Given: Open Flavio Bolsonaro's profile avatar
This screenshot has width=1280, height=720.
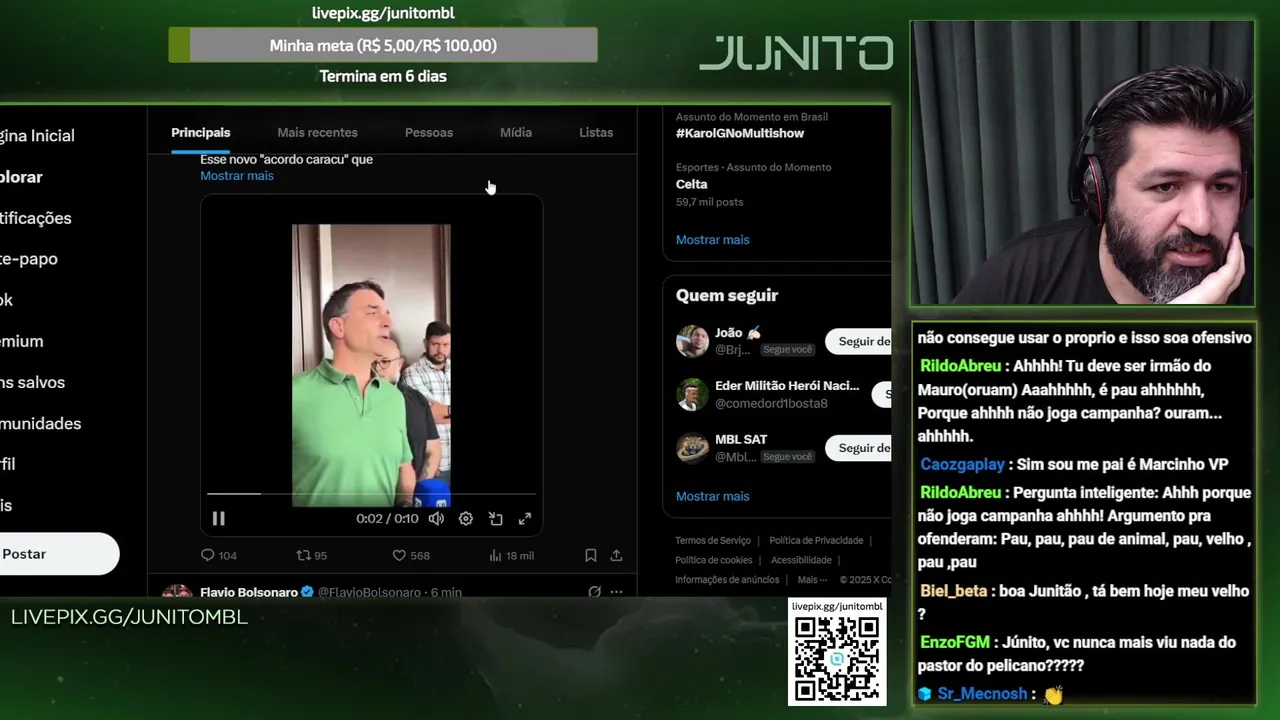Looking at the screenshot, I should coord(177,592).
